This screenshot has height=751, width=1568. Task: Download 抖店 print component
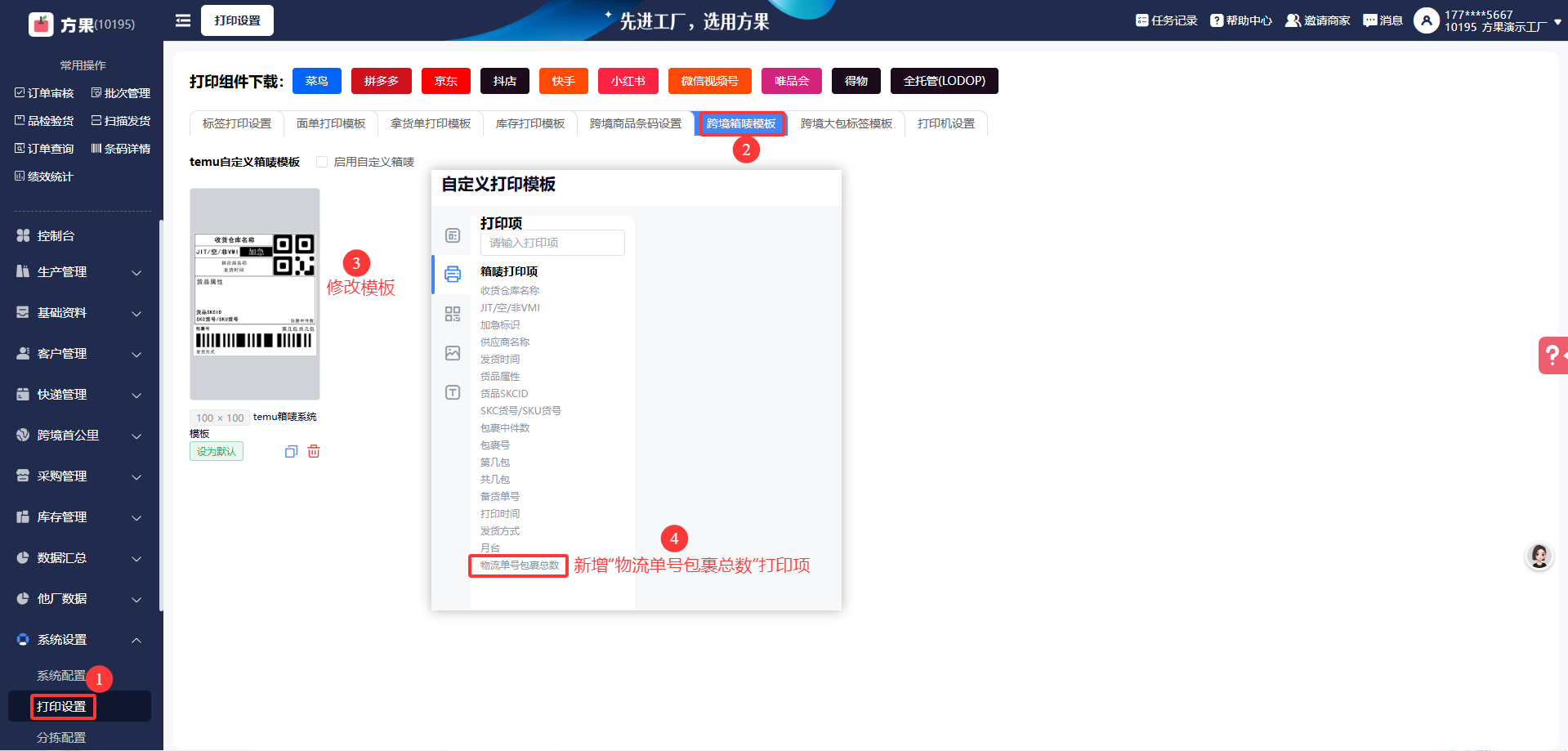(505, 81)
